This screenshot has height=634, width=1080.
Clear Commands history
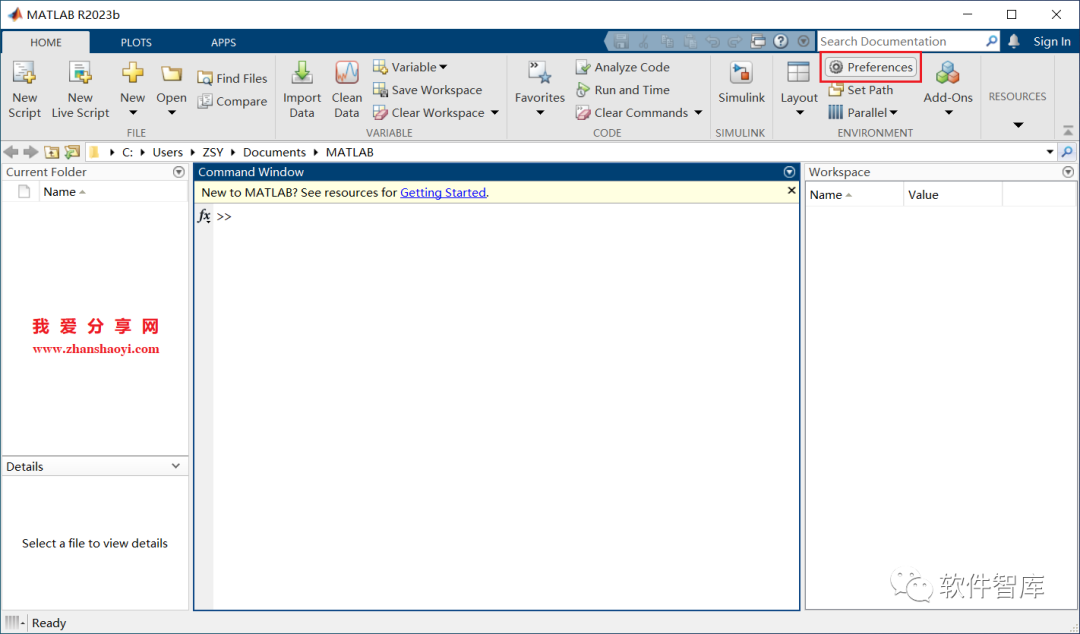point(632,112)
